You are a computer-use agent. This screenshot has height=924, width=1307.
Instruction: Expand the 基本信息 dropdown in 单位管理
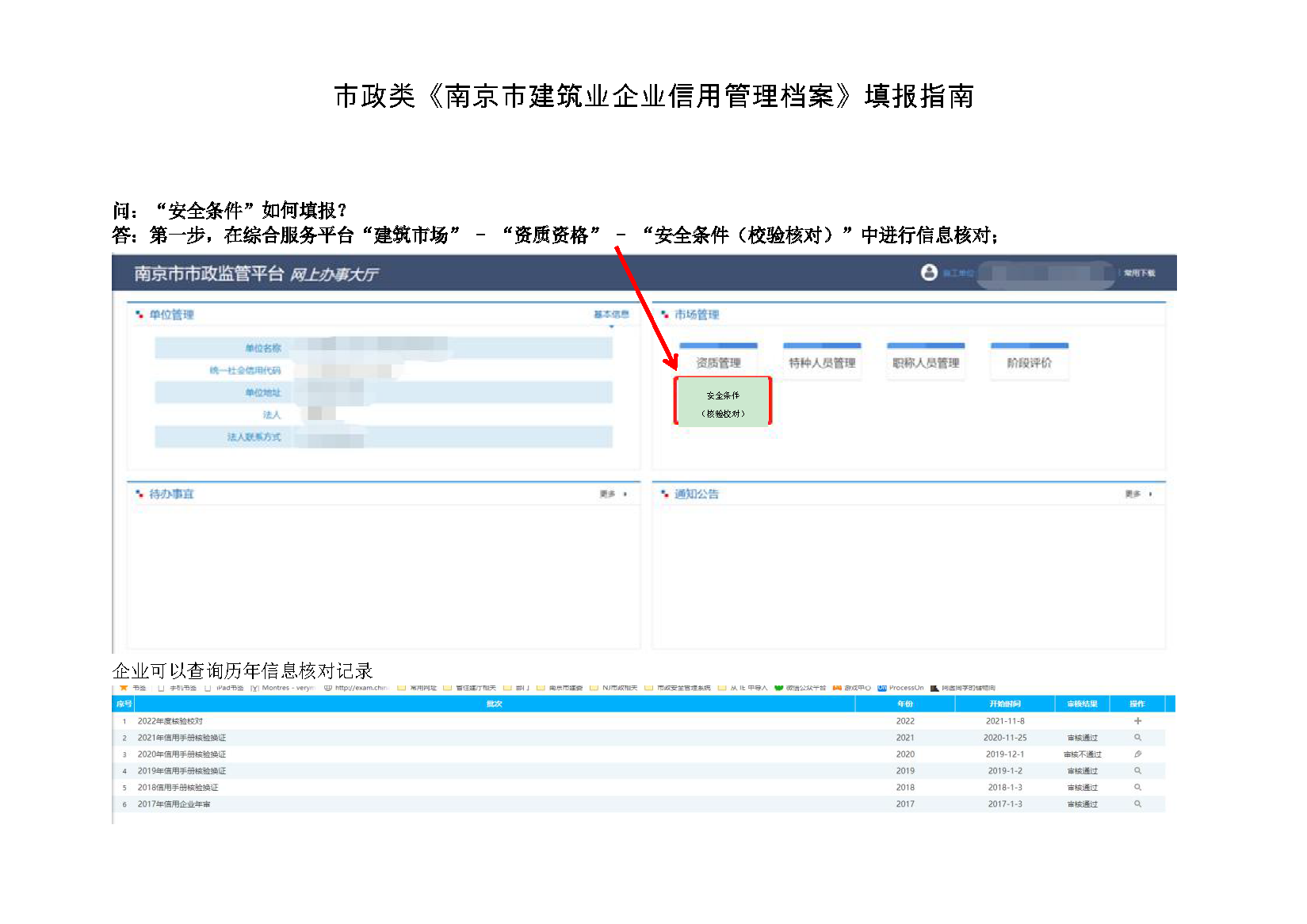(x=611, y=315)
